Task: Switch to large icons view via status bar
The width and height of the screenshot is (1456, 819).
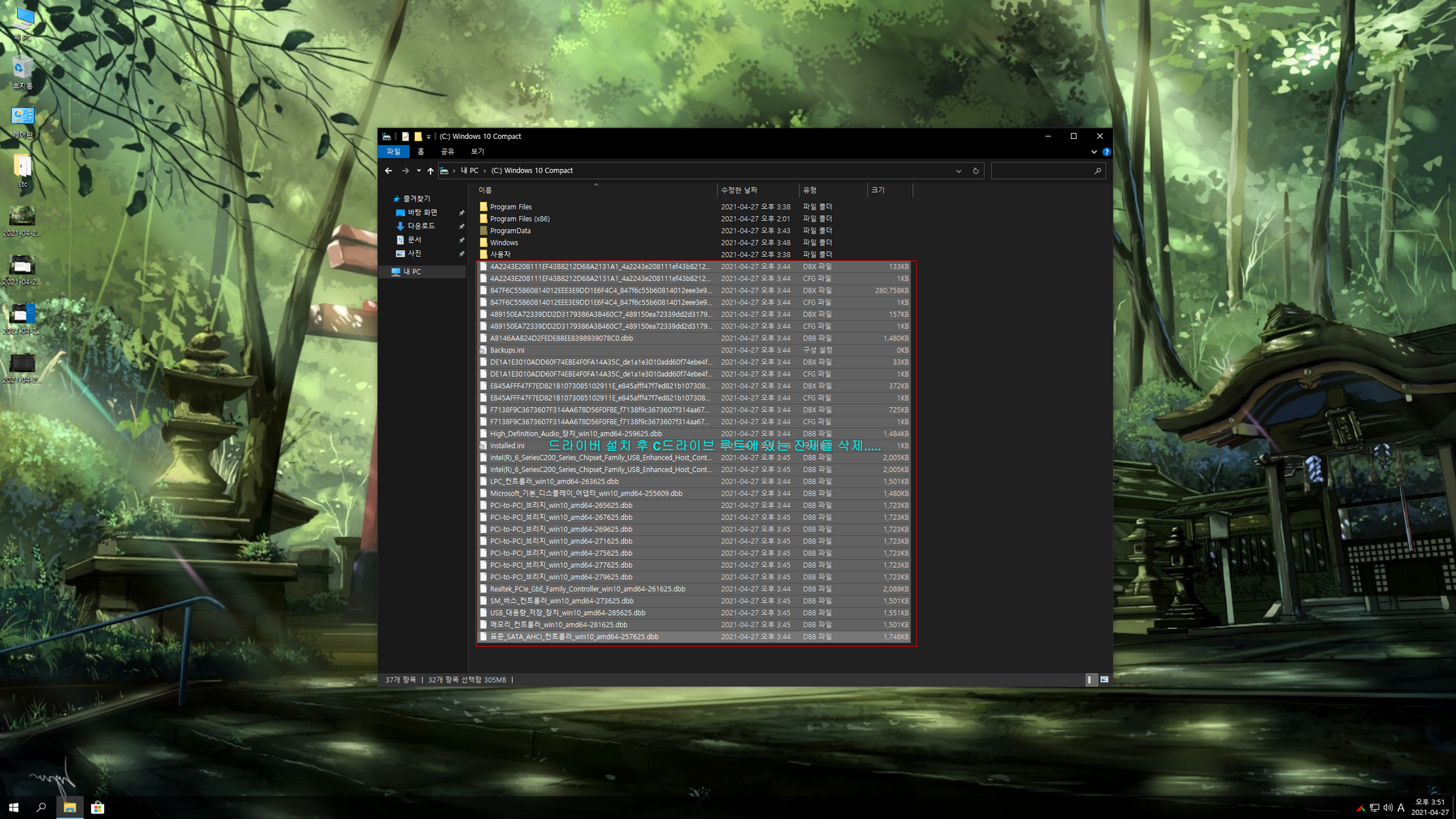Action: tap(1104, 679)
